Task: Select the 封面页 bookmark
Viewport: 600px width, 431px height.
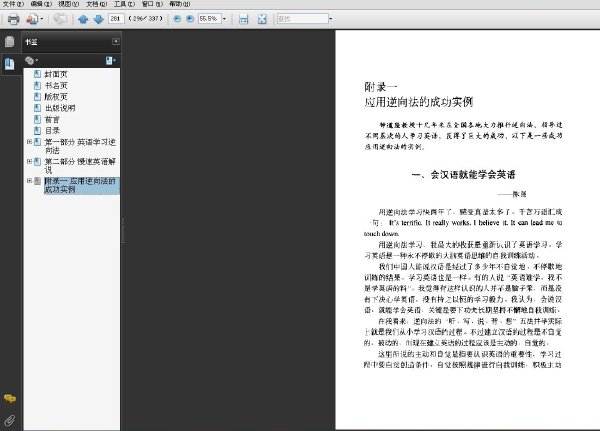Action: [x=56, y=74]
